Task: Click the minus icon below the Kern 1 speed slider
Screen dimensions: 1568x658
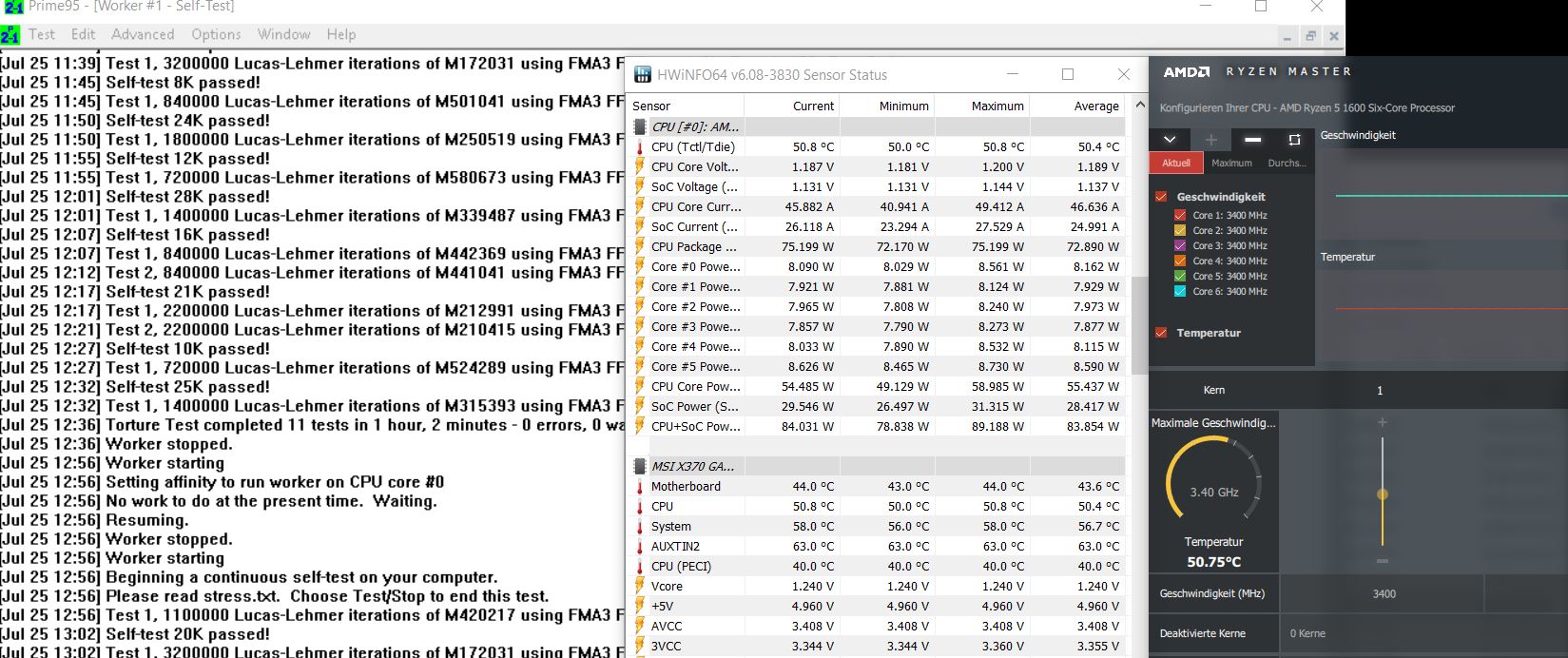Action: pyautogui.click(x=1383, y=561)
